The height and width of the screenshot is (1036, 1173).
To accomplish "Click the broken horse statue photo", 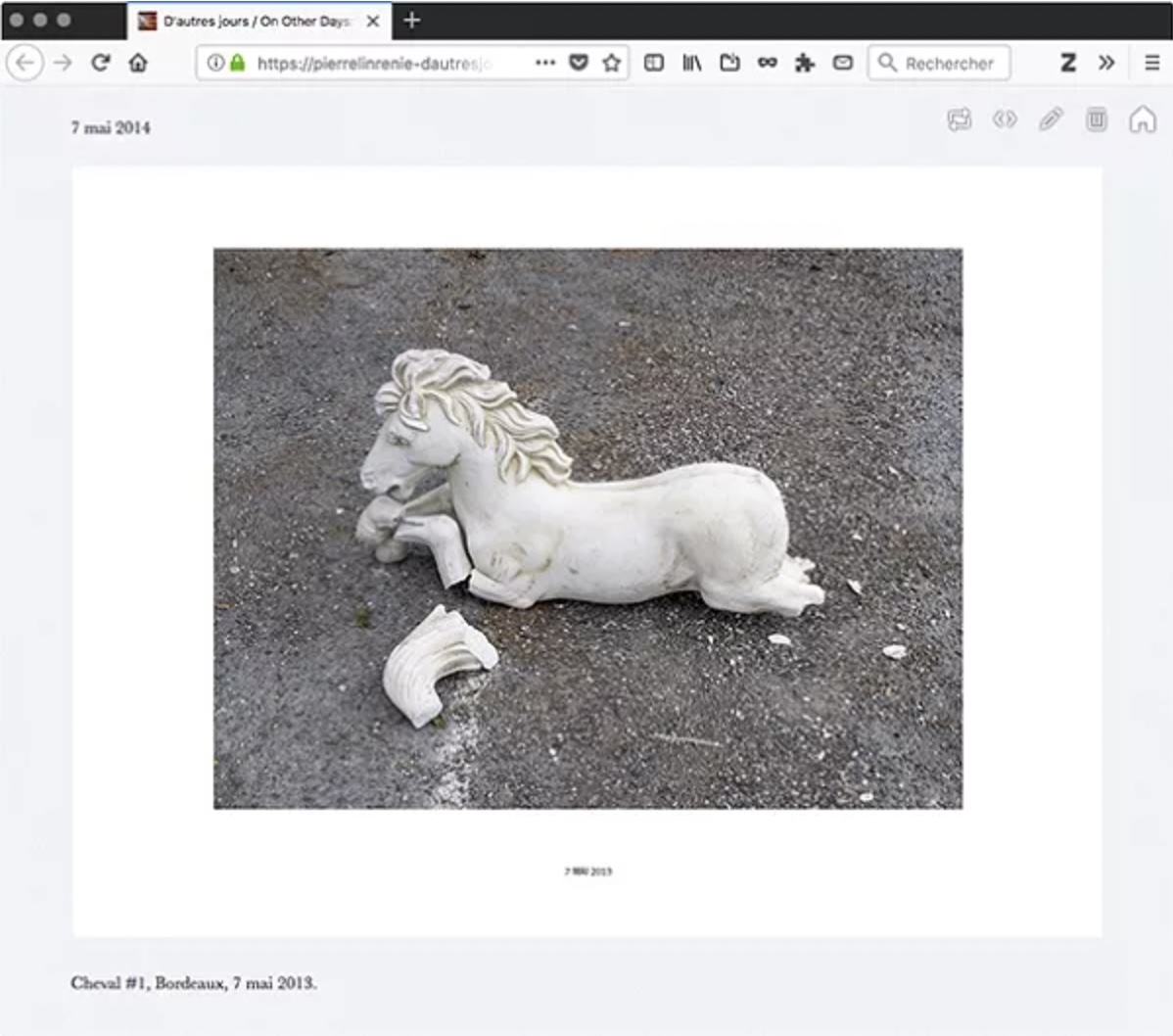I will click(x=587, y=528).
